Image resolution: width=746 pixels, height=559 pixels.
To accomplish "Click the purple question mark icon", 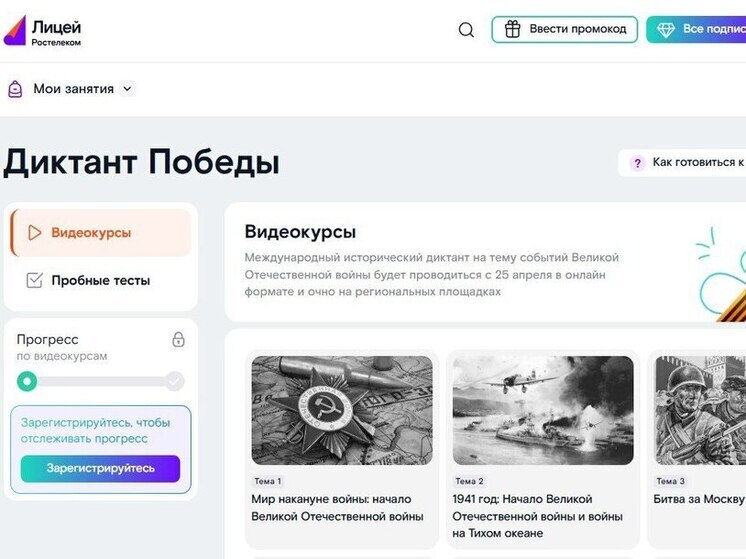I will coord(637,163).
